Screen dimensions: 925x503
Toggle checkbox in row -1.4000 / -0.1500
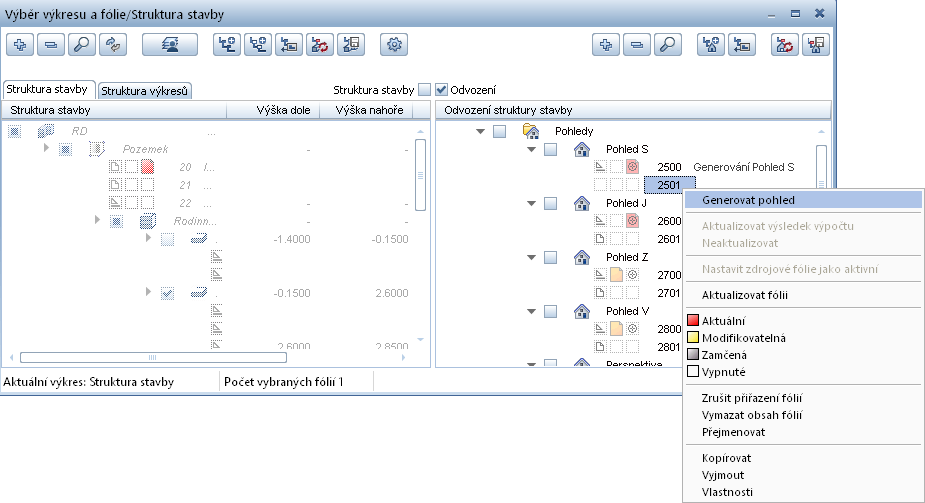pos(168,239)
